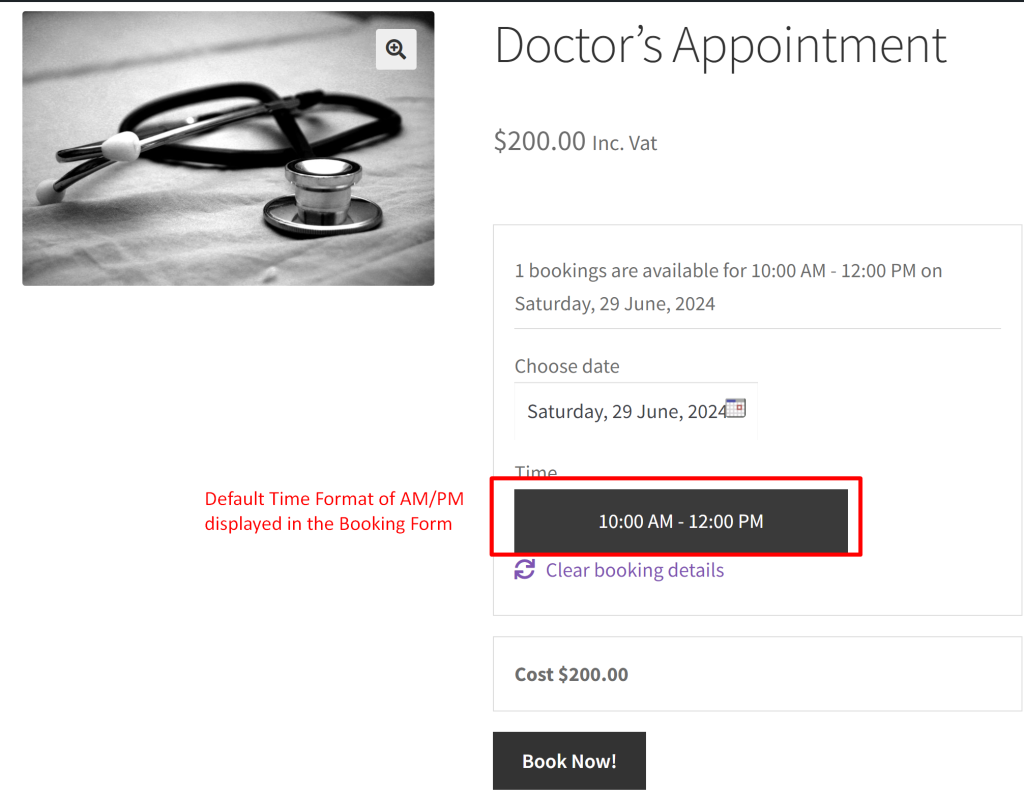Click the Time label above the slot
The image size is (1024, 800).
point(536,472)
